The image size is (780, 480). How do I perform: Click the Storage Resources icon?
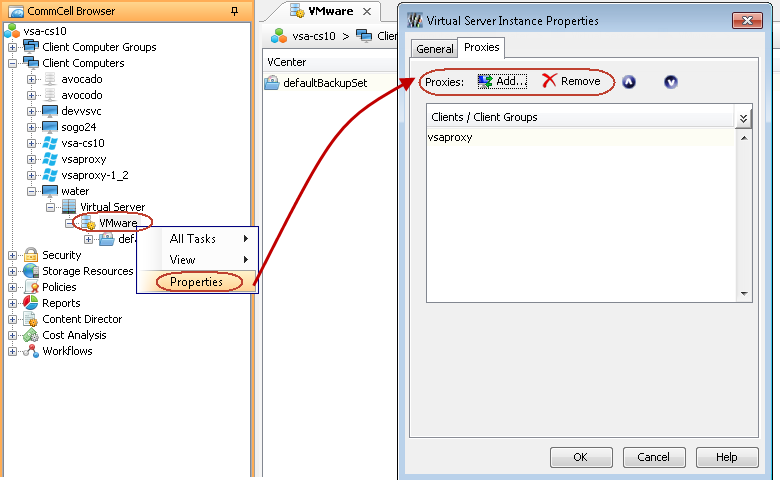31,271
